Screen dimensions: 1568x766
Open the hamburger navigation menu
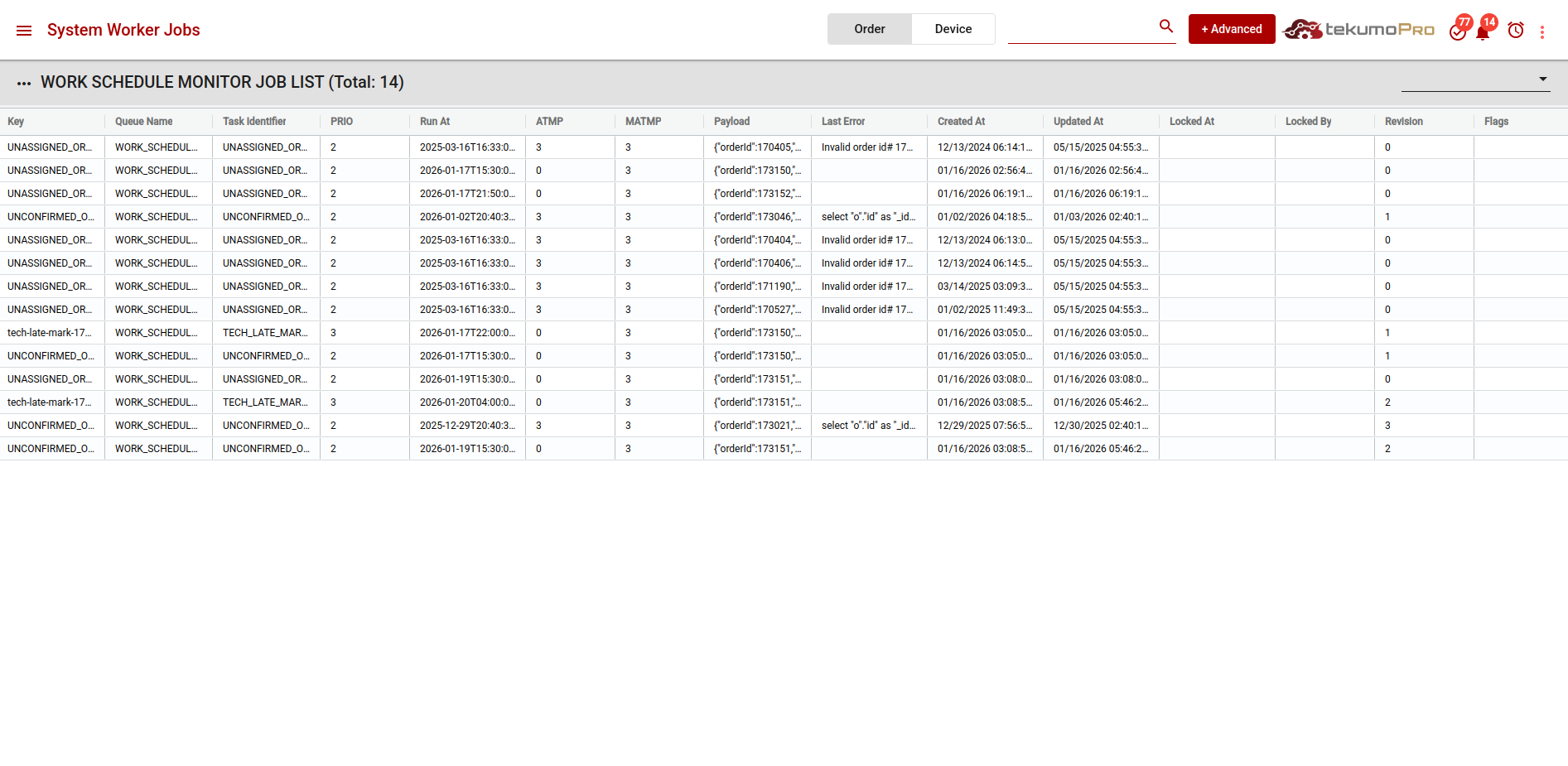24,31
